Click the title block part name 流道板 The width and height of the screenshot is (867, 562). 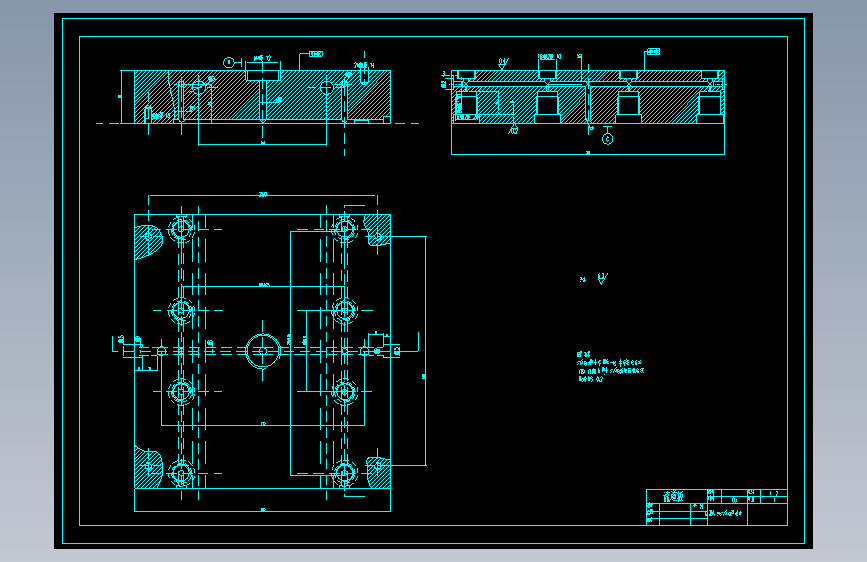pyautogui.click(x=673, y=497)
